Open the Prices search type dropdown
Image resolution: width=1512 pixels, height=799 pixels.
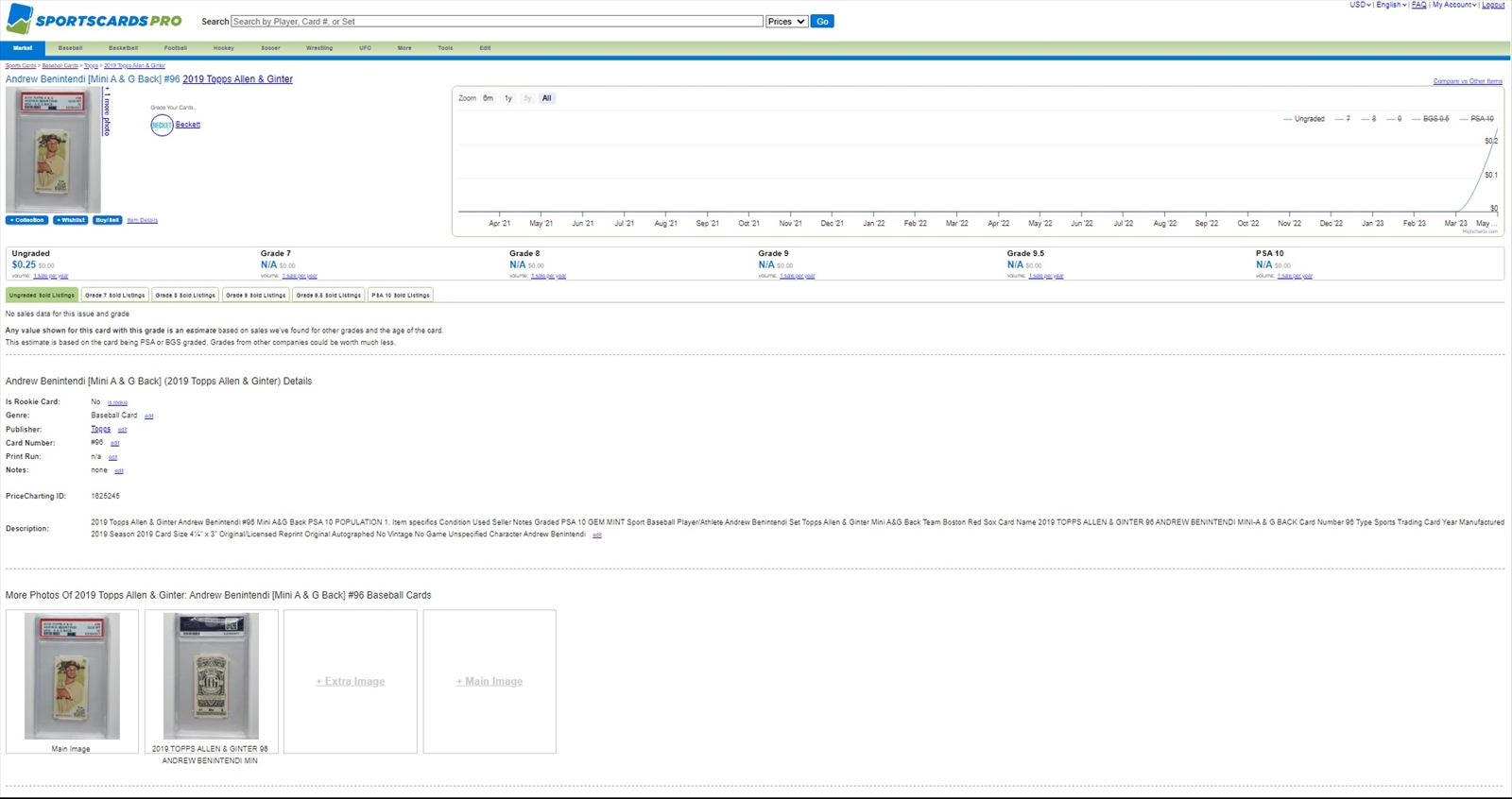pyautogui.click(x=786, y=21)
